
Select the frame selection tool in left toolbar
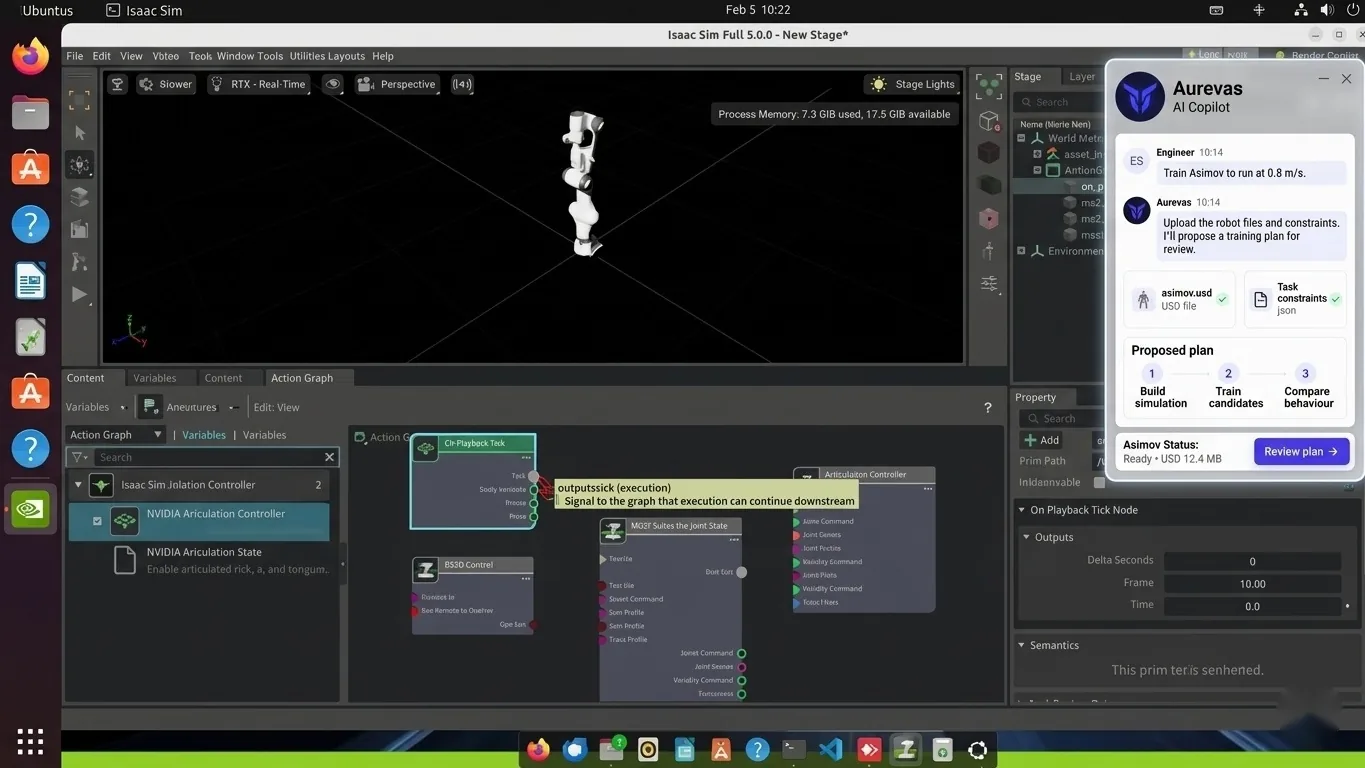point(80,100)
